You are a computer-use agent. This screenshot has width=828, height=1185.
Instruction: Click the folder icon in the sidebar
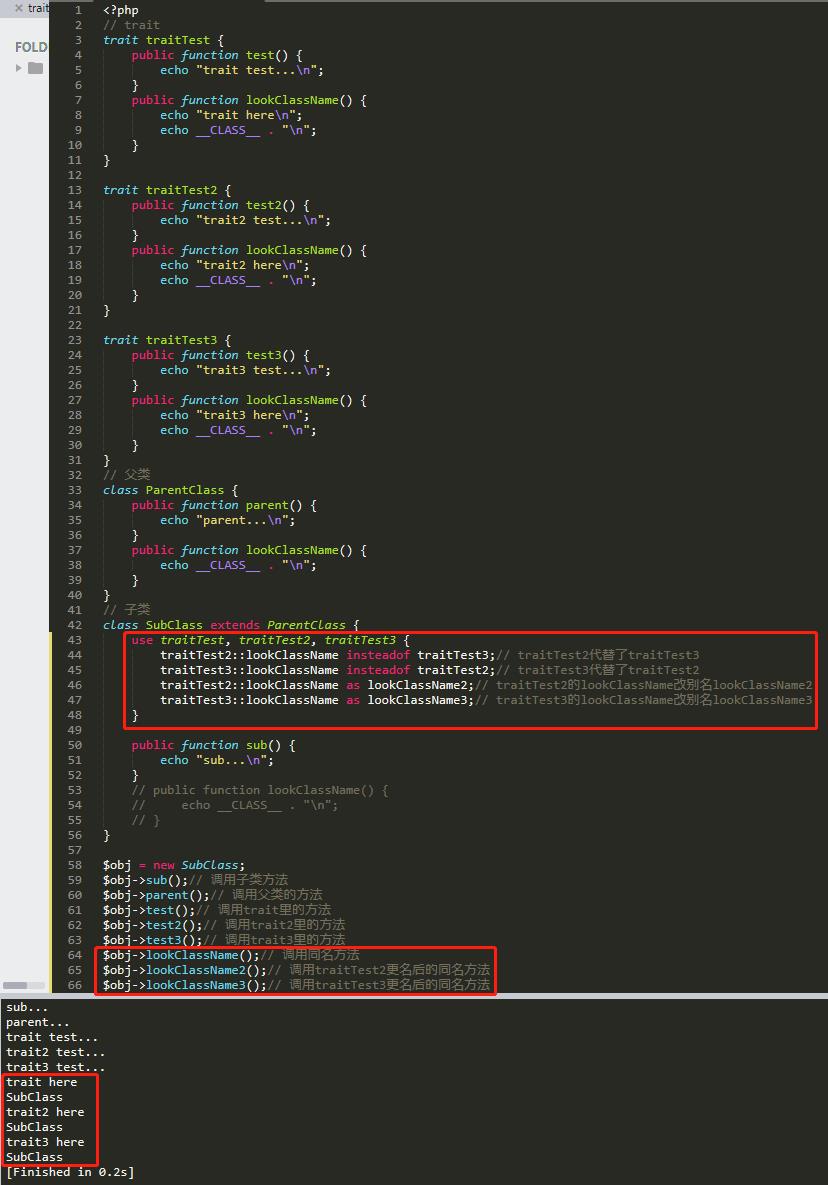[36, 68]
